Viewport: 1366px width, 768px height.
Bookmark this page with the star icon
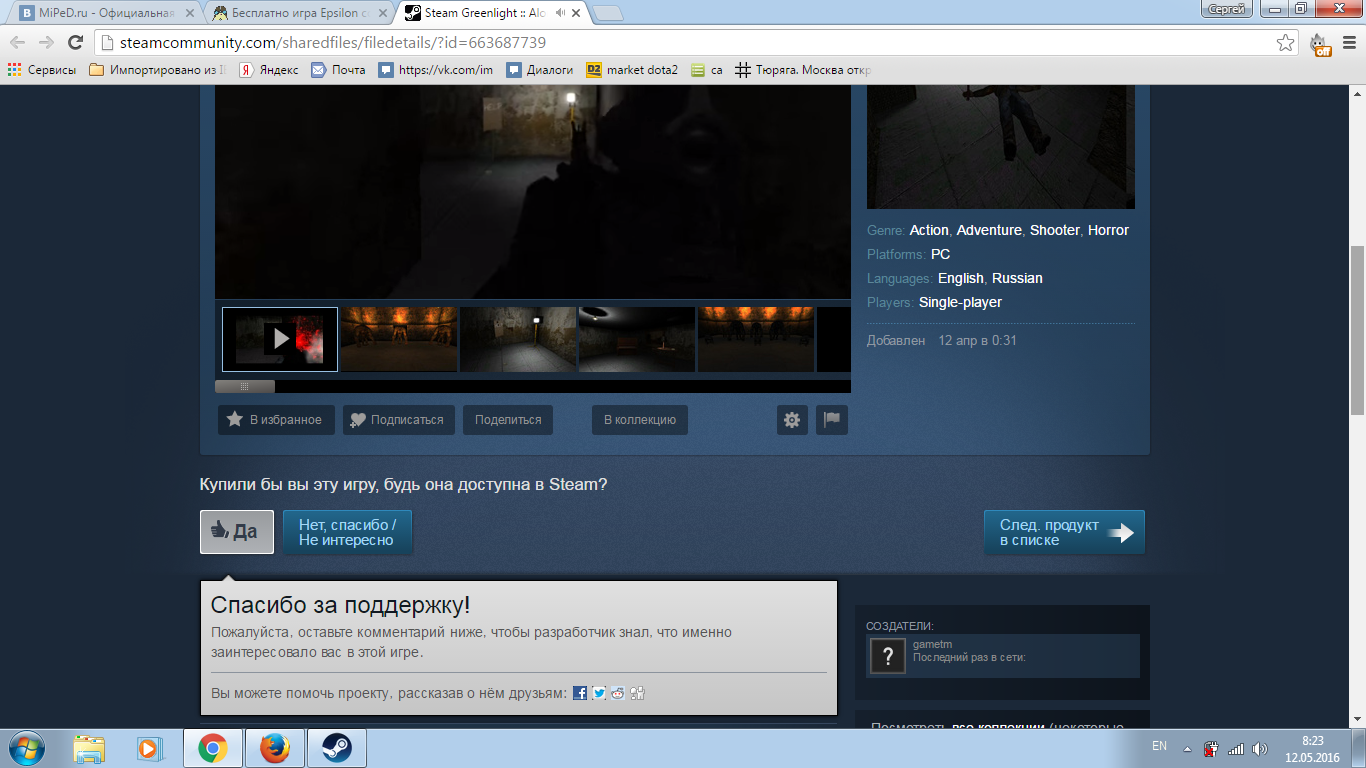(x=1285, y=43)
